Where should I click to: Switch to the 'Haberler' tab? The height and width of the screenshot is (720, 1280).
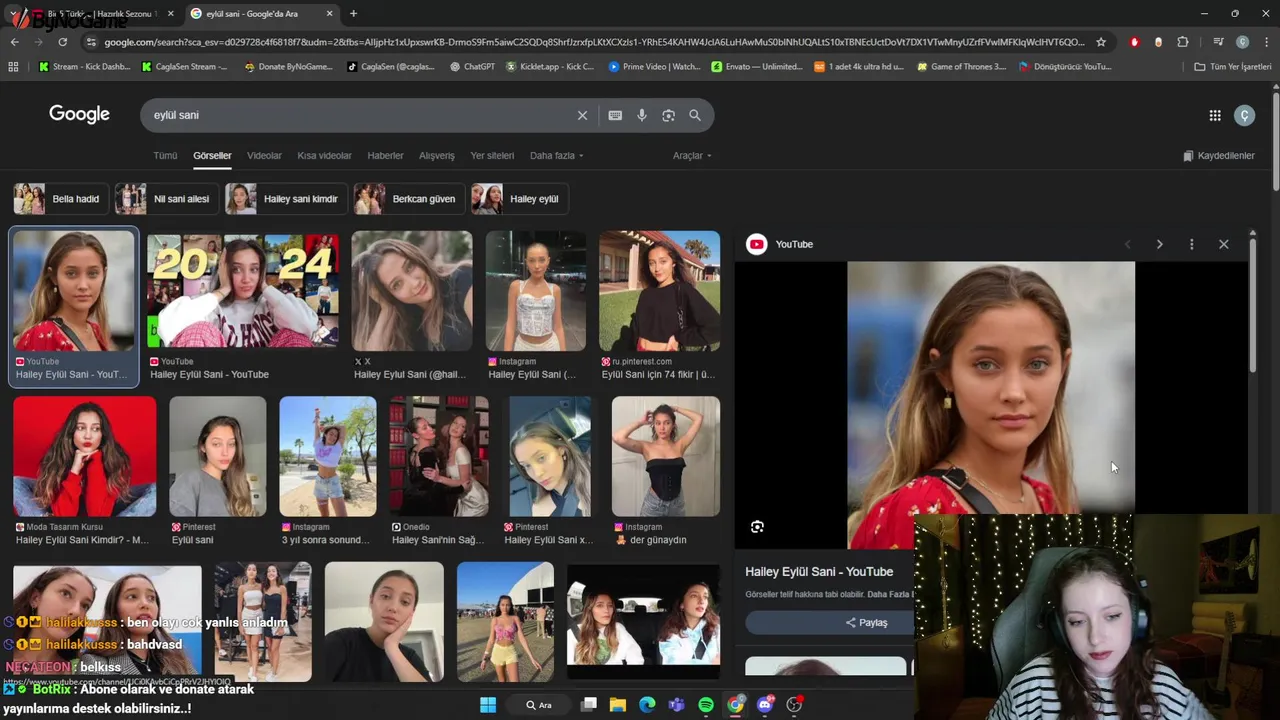[x=385, y=156]
